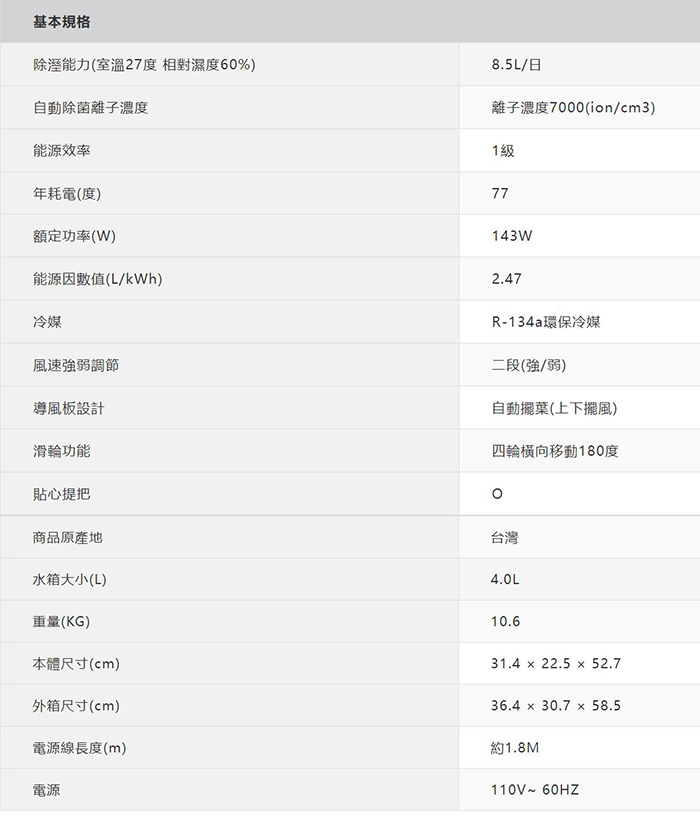The width and height of the screenshot is (700, 819).
Task: Click the 年耗電(度) label
Action: pos(67,194)
